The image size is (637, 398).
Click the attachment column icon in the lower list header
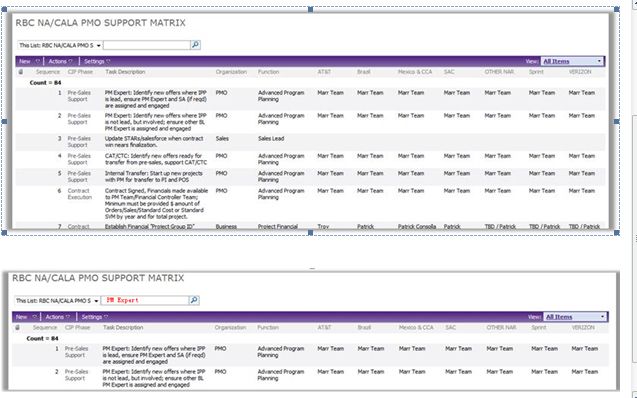tap(17, 327)
